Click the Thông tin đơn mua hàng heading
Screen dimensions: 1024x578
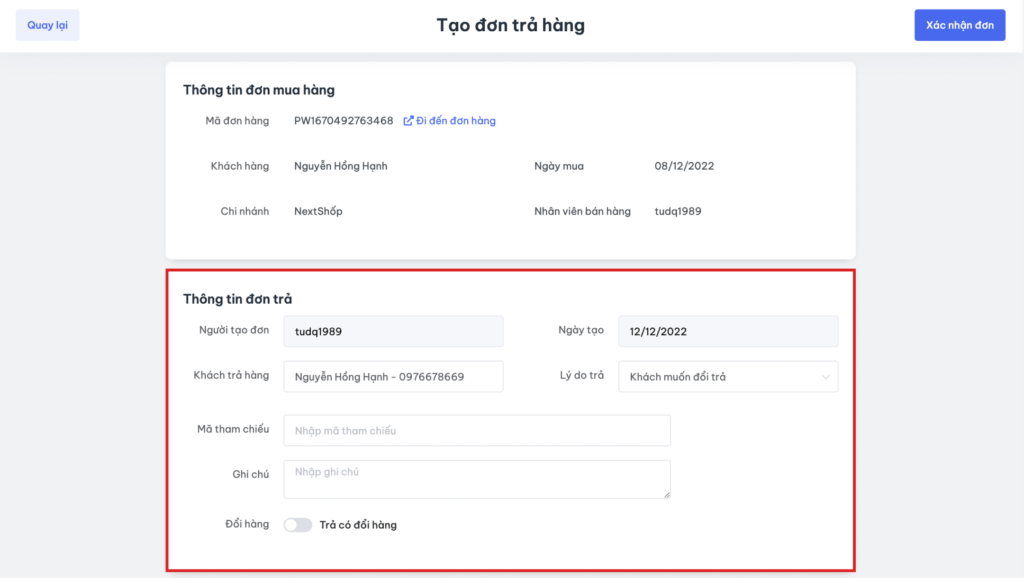tap(258, 90)
